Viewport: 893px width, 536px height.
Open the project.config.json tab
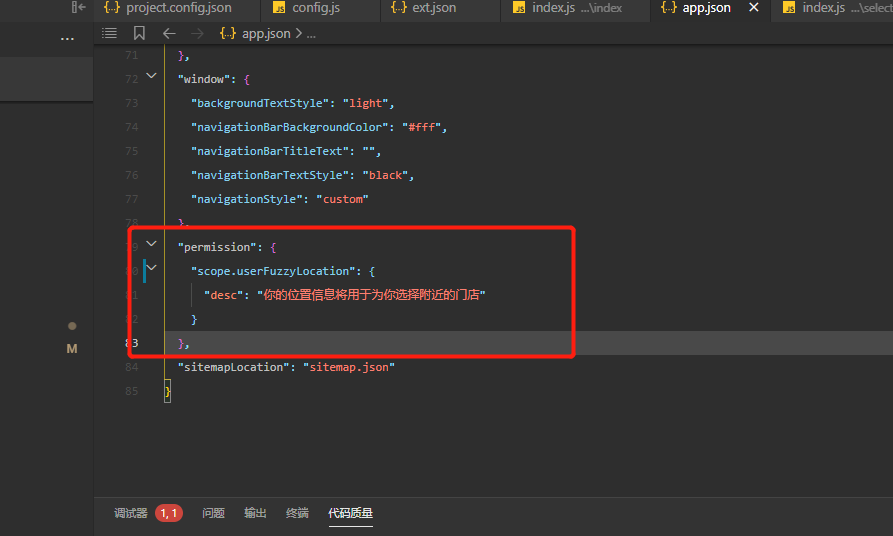click(168, 8)
